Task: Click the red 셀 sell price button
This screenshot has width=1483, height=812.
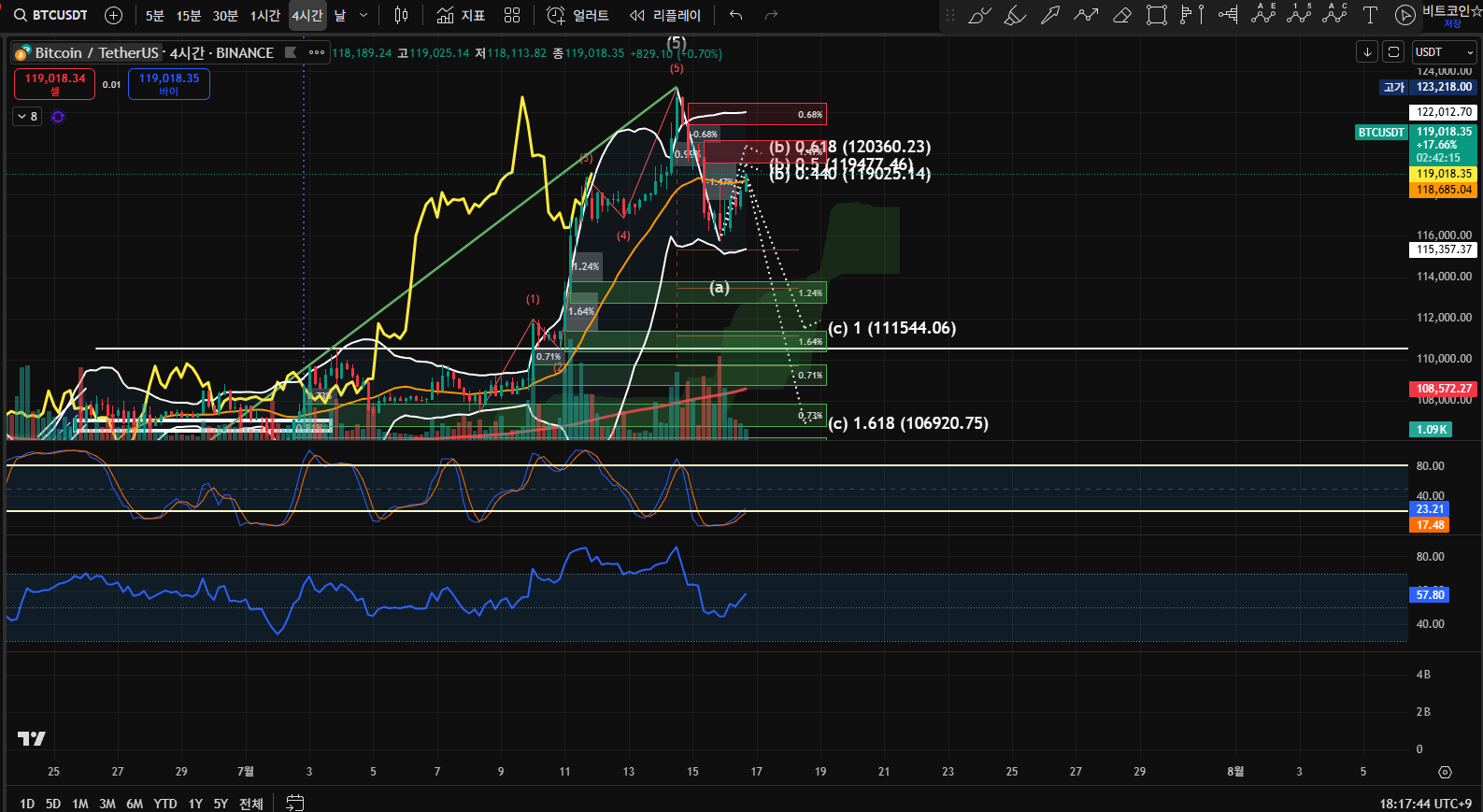Action: click(54, 84)
